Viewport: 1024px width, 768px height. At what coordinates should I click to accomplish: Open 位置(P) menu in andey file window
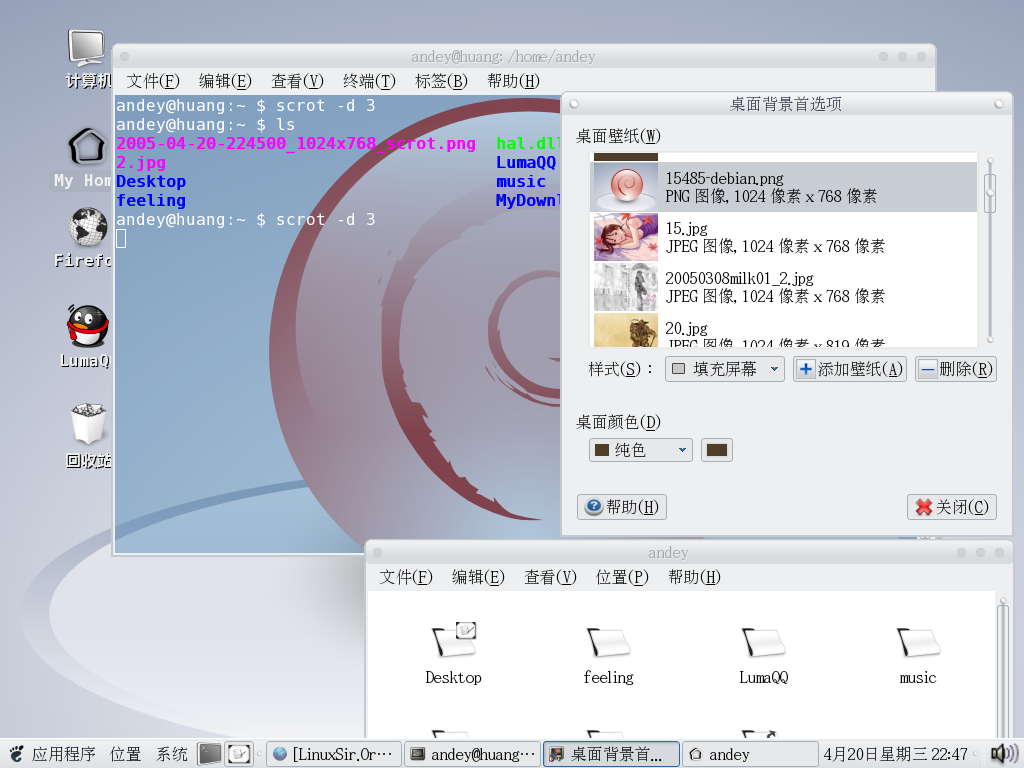[622, 577]
